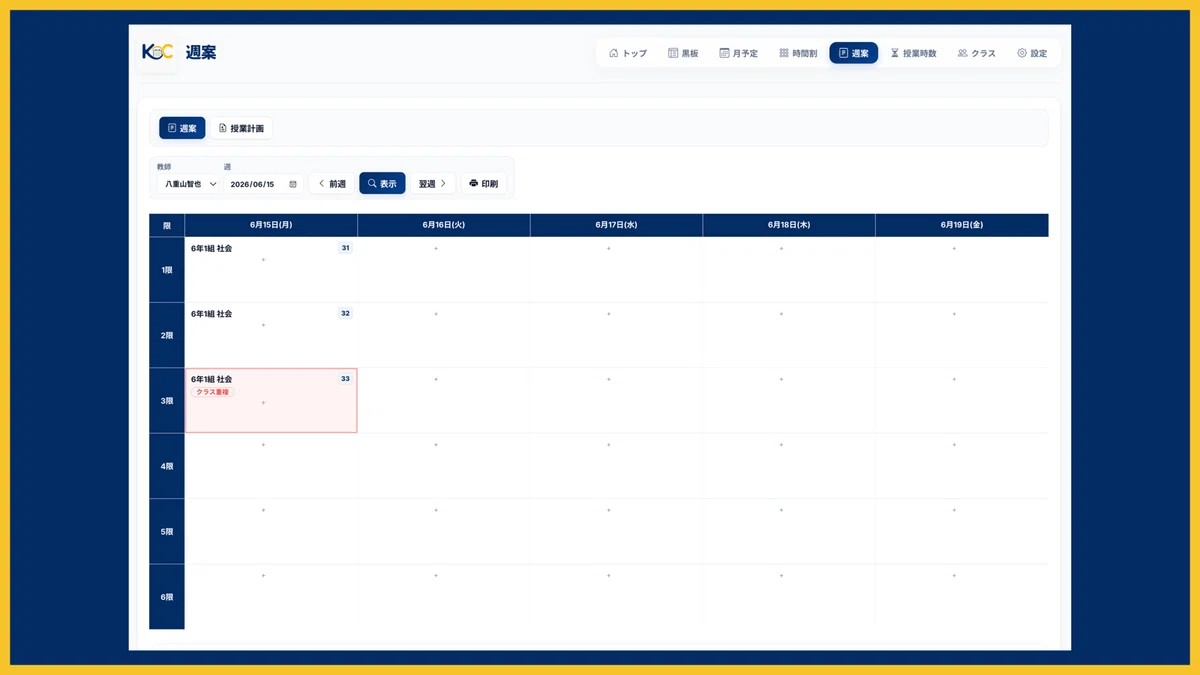Viewport: 1200px width, 675px height.
Task: Open the calendar picker icon in date field
Action: [x=293, y=184]
